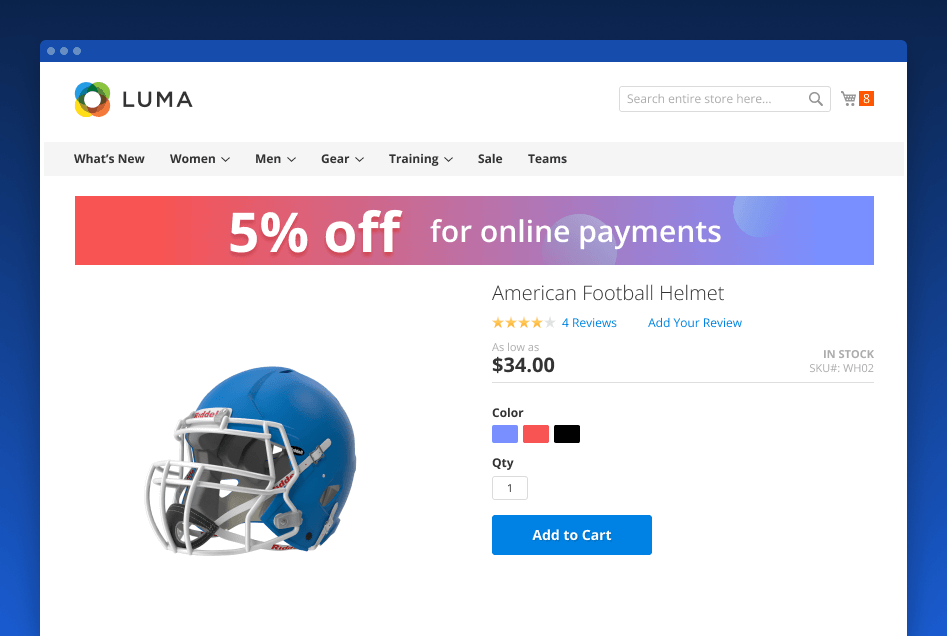
Task: Select the blue color swatch
Action: tap(505, 434)
